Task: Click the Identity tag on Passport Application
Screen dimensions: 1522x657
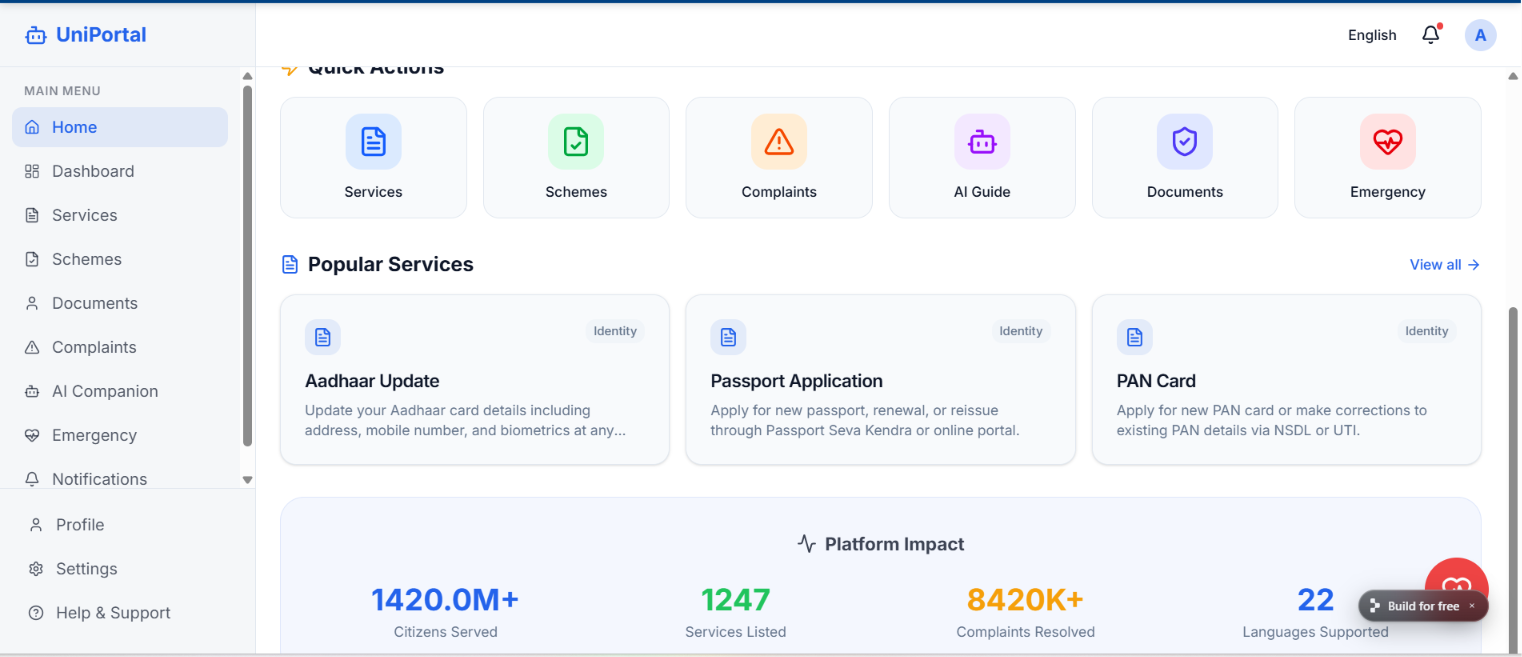Action: 1021,331
